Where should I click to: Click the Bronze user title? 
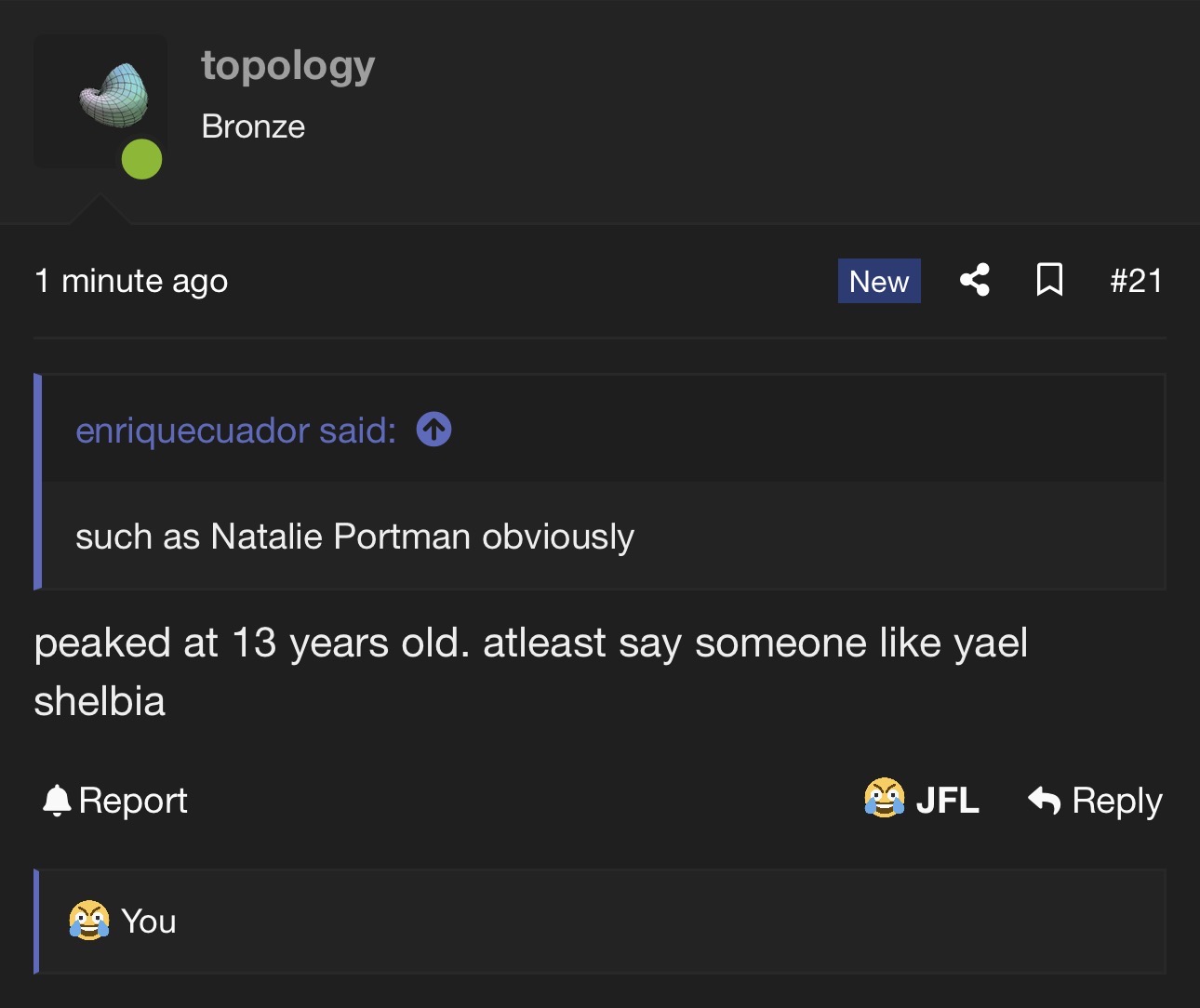(x=253, y=126)
